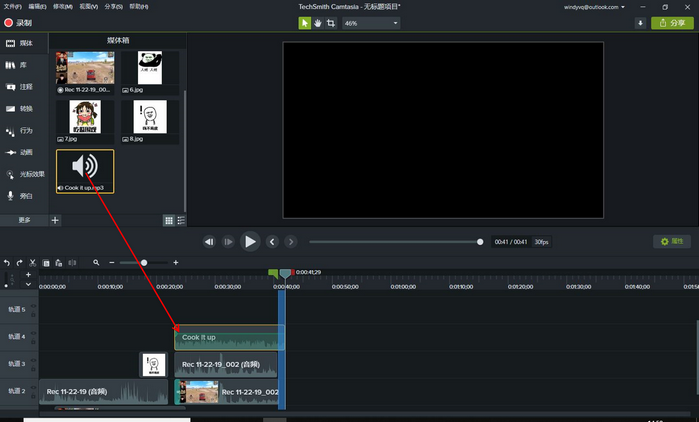
Task: Select the hand pan tool
Action: tap(318, 22)
